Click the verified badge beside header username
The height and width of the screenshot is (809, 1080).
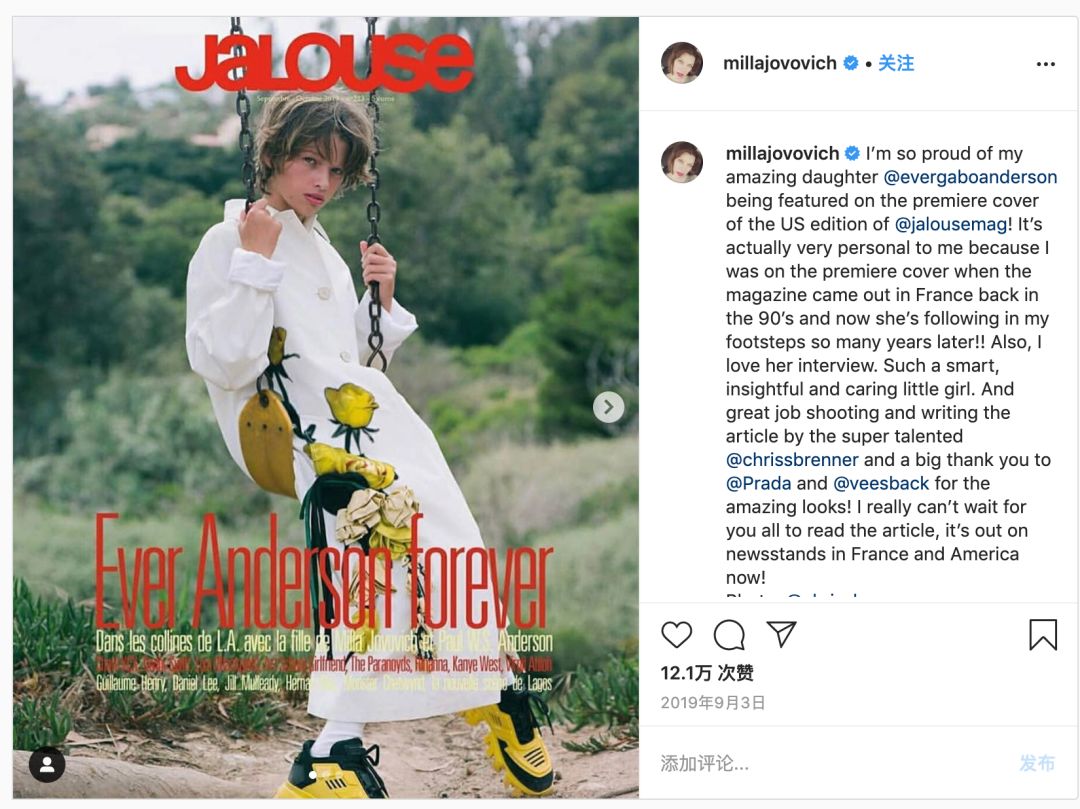pyautogui.click(x=851, y=63)
